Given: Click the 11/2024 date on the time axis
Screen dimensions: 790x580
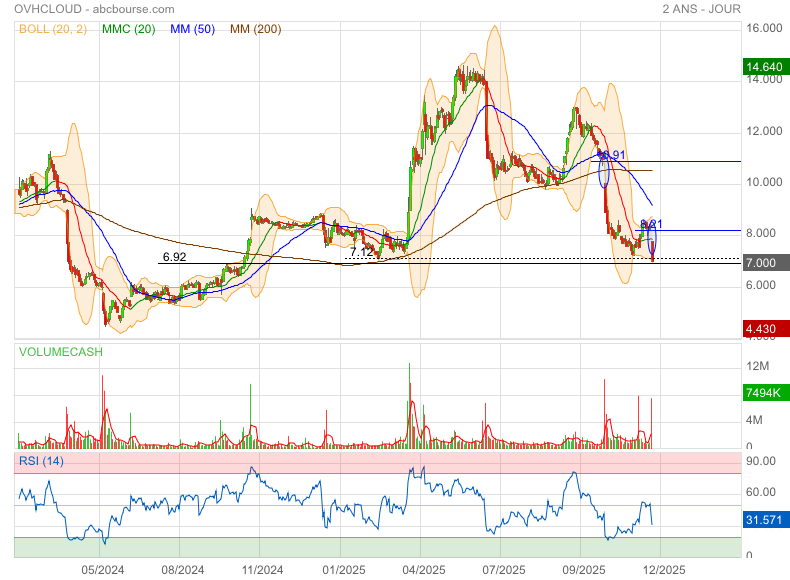Looking at the screenshot, I should tap(259, 570).
